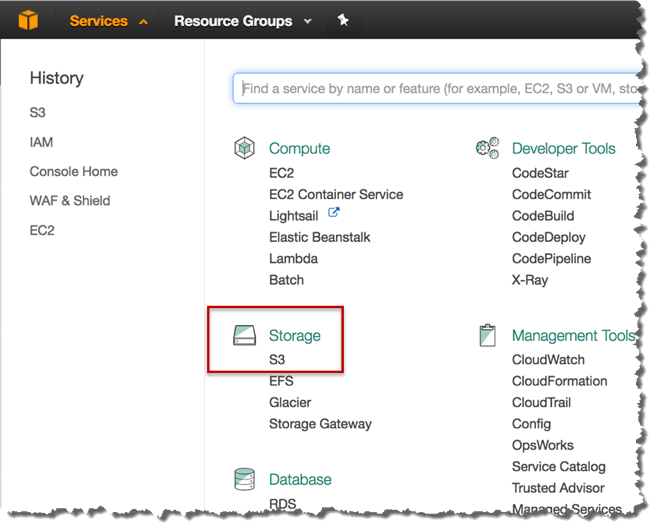This screenshot has width=658, height=531.
Task: Open the CodeCommit service
Action: click(x=551, y=194)
